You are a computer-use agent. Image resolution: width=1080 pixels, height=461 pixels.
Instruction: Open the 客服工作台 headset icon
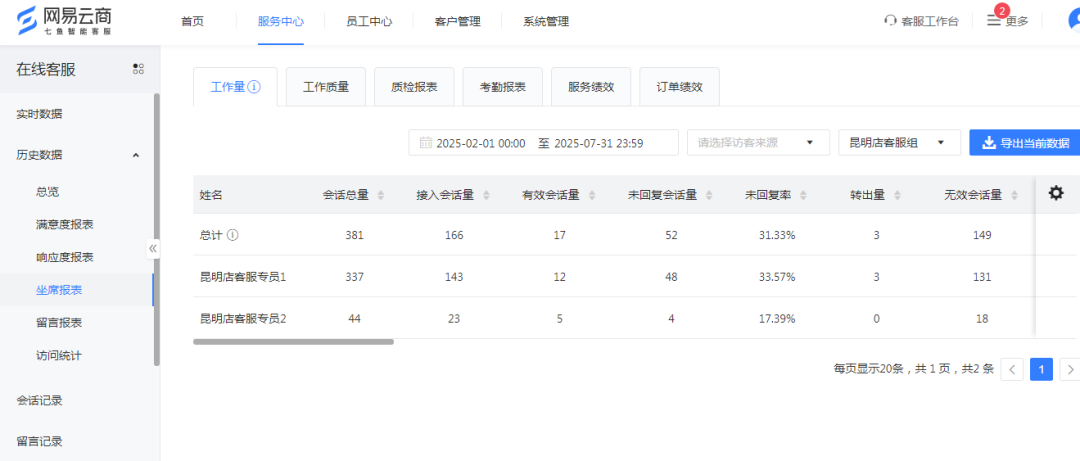[891, 21]
